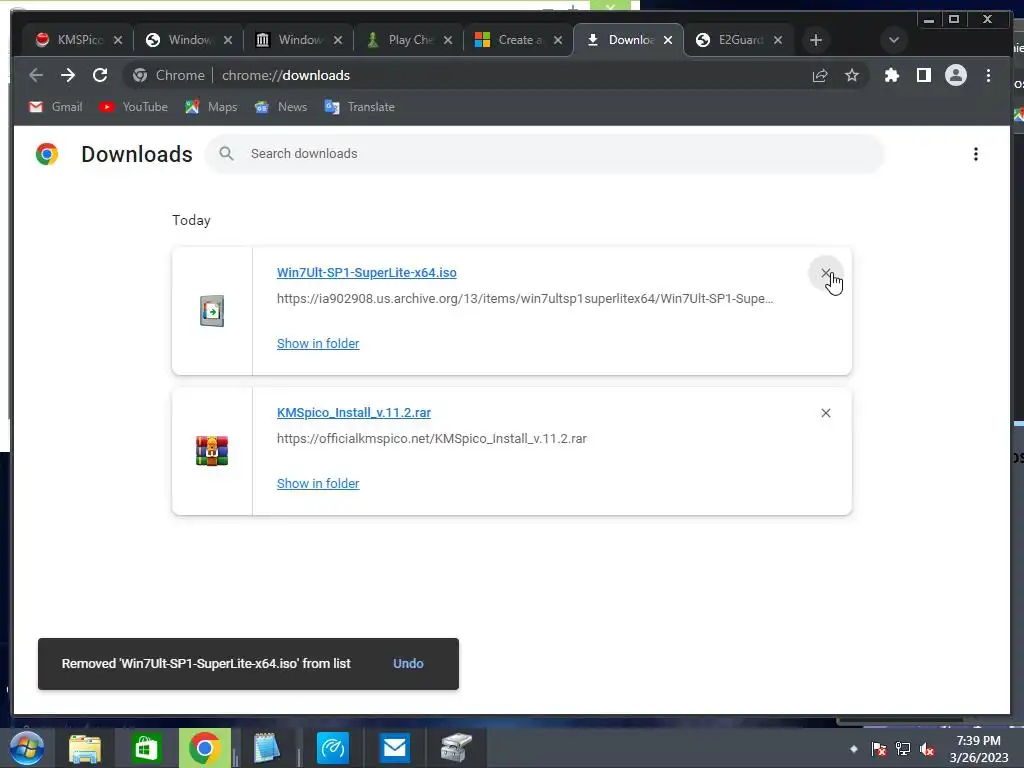
Task: Open the News bookmark
Action: coord(281,107)
